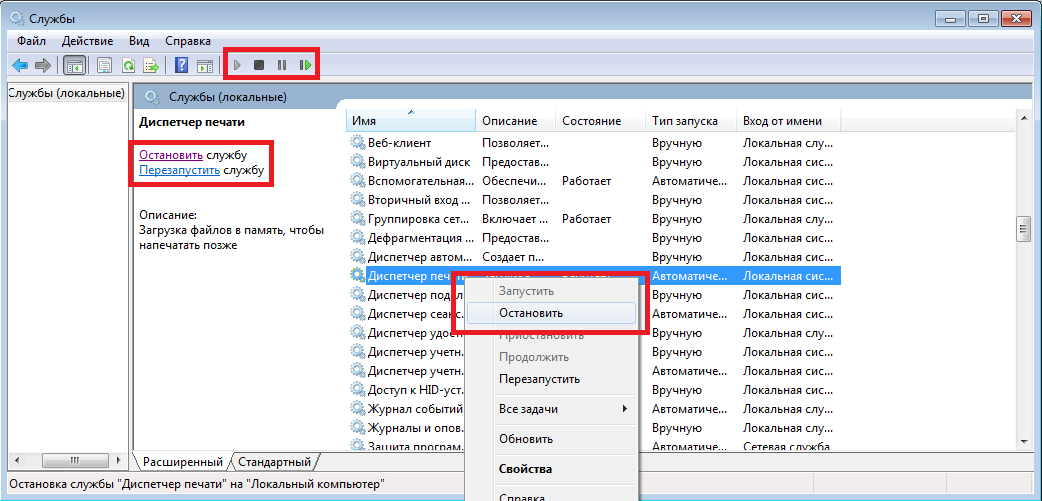Click the gear icon of Виртуальный диск
This screenshot has height=501, width=1042.
point(358,161)
